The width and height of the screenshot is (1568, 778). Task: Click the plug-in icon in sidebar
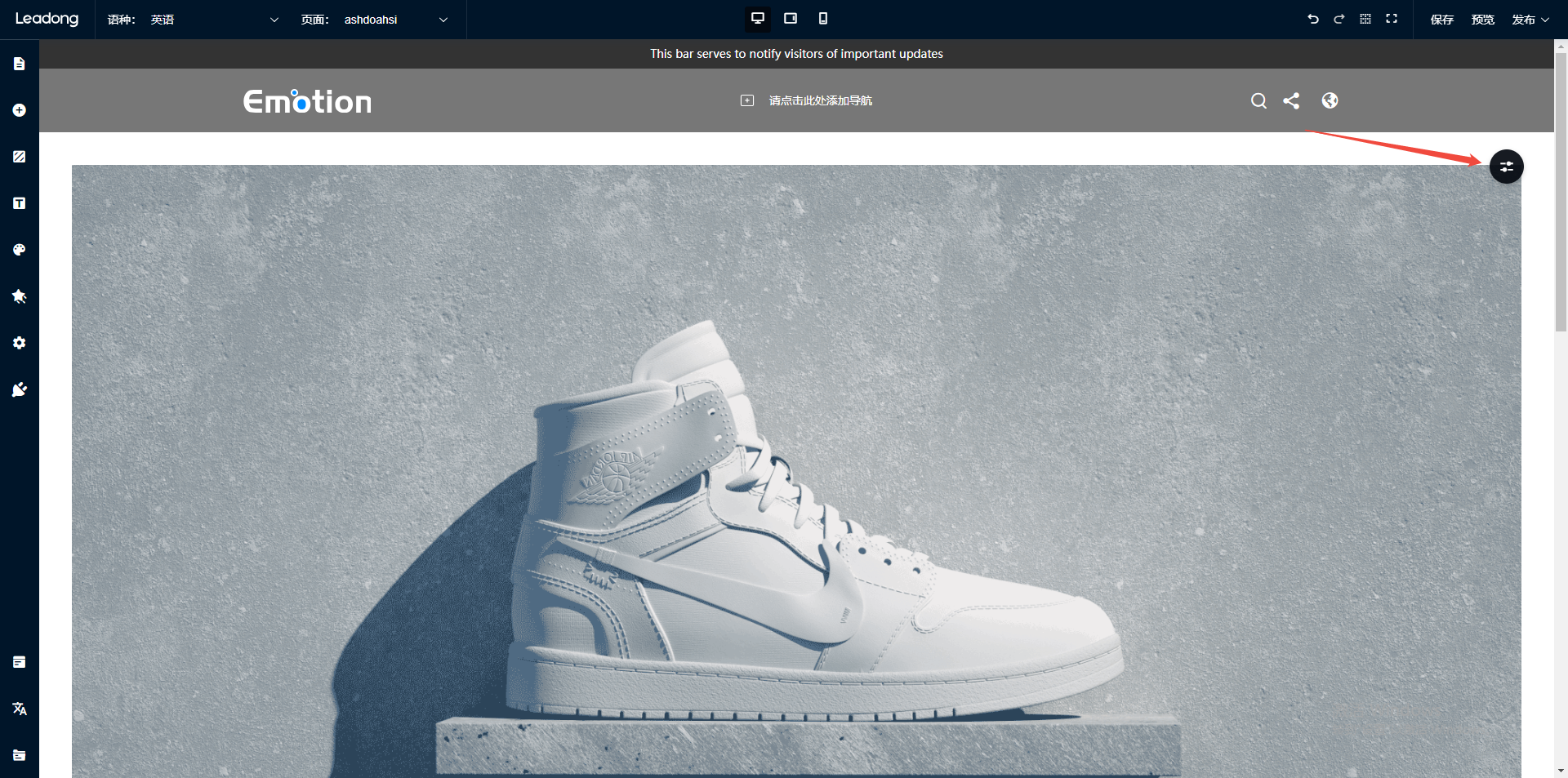pos(20,390)
